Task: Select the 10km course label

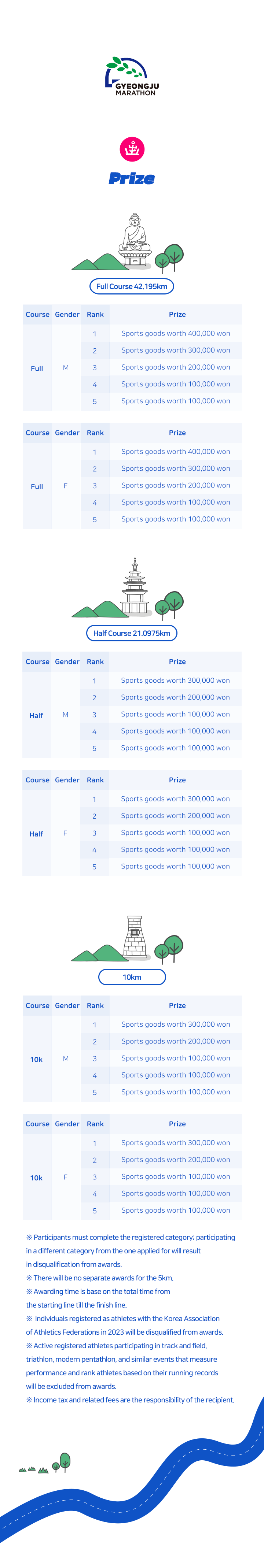Action: coord(132,976)
